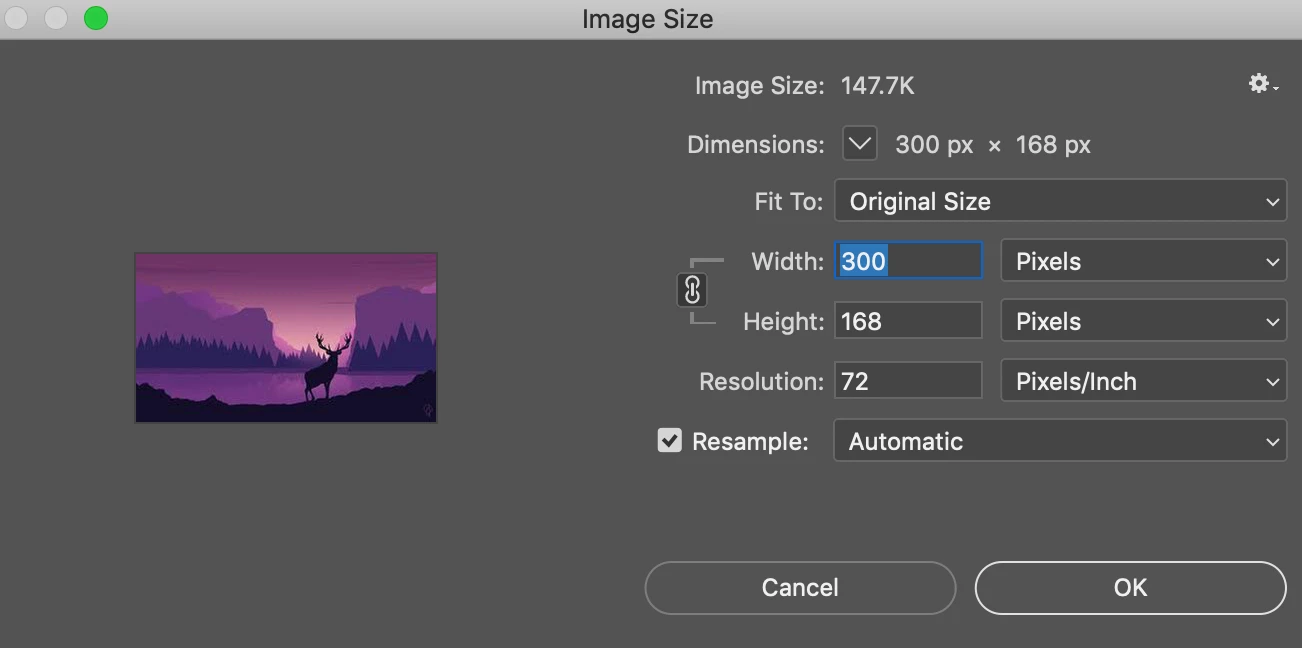1302x648 pixels.
Task: Open the gear settings menu
Action: click(1262, 85)
